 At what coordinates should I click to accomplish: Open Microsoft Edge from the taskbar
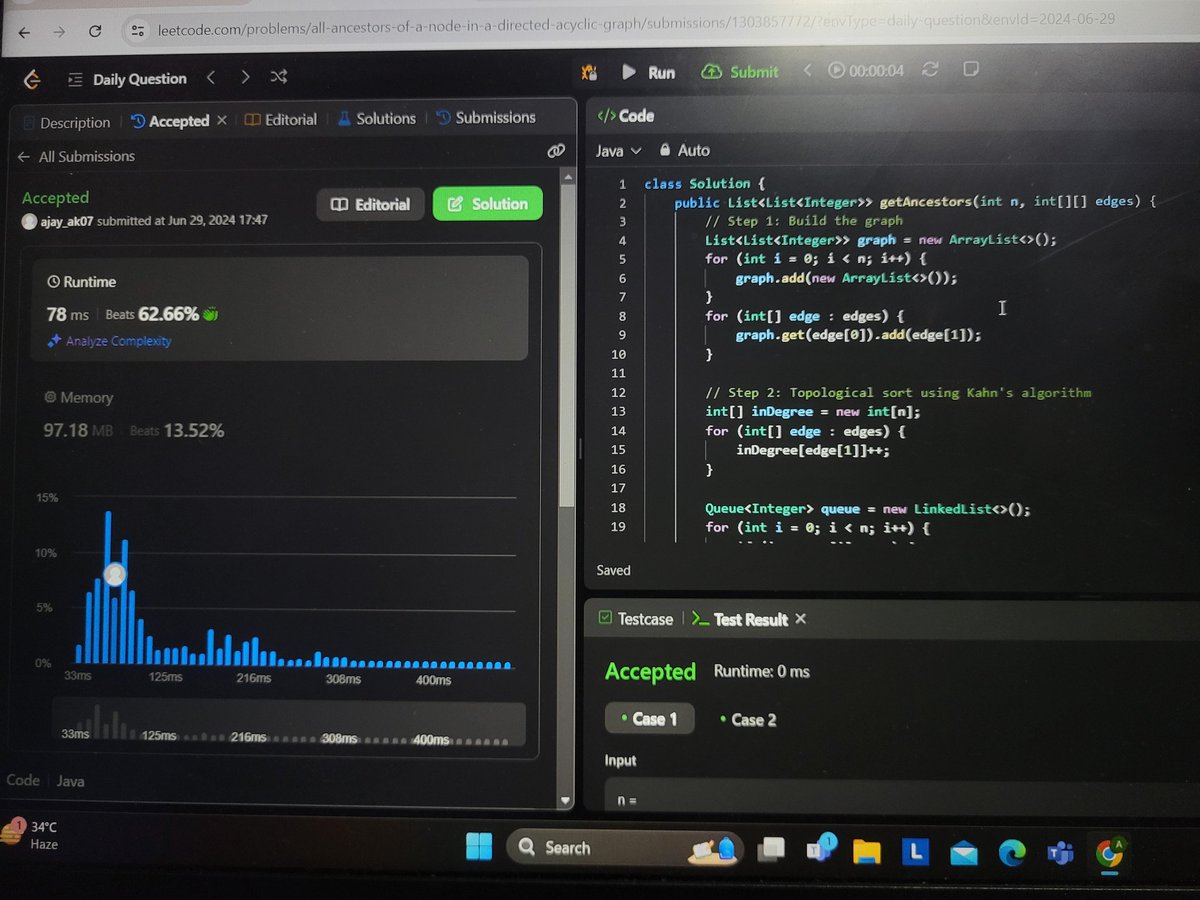1012,852
